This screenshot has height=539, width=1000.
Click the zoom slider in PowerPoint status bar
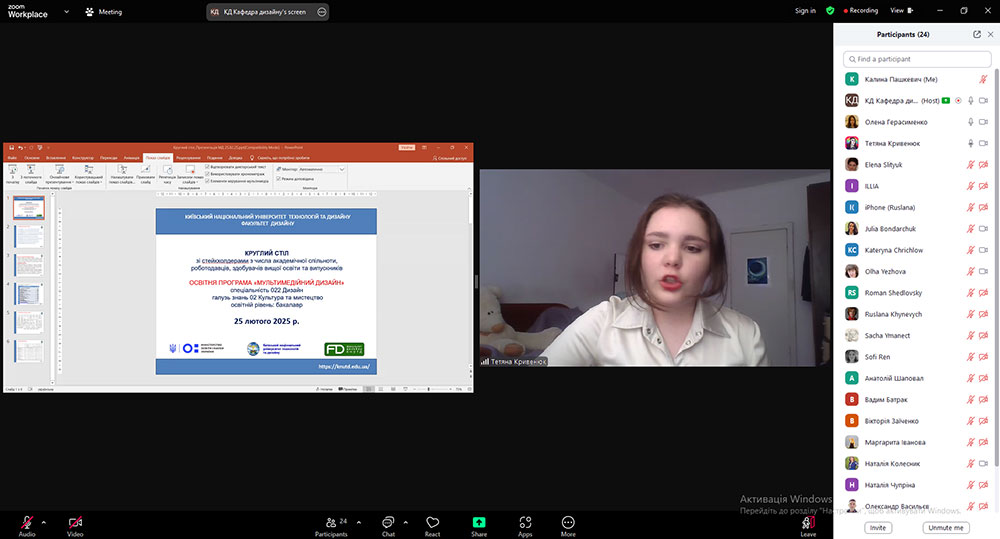430,388
